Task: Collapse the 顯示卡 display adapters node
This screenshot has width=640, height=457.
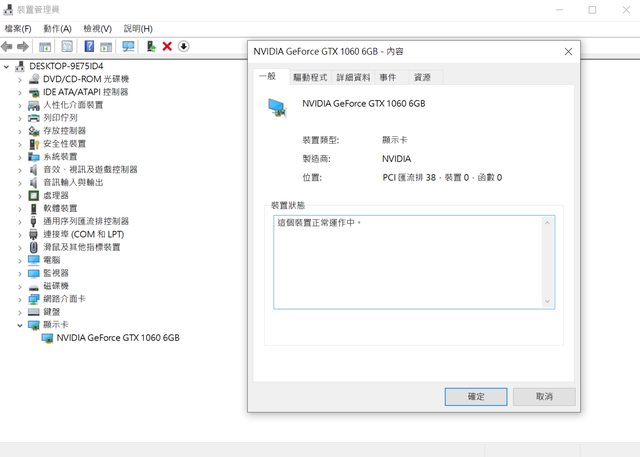Action: (x=20, y=325)
